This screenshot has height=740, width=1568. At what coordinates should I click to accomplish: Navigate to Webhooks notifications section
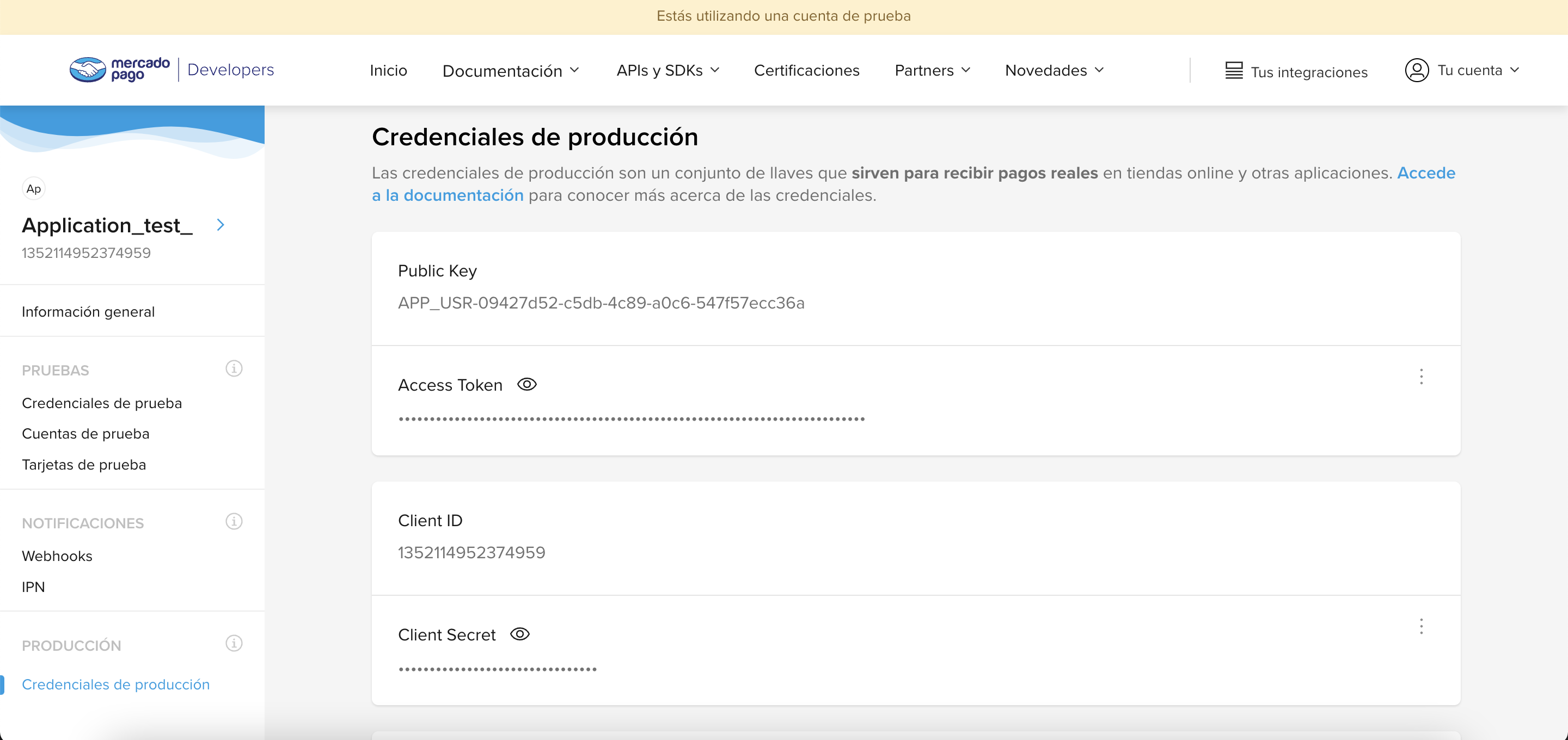(x=57, y=555)
